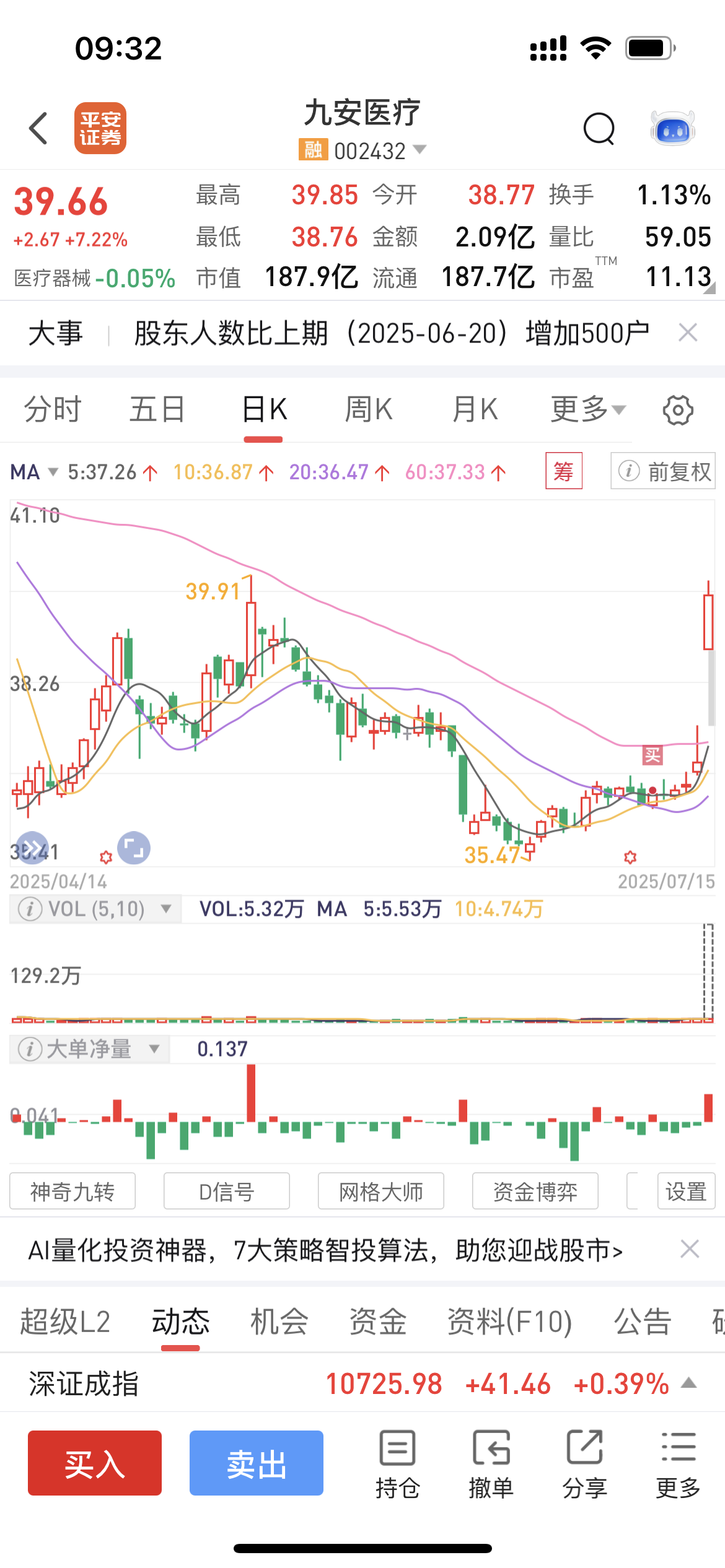
Task: Change 前复权 price adjustment setting
Action: (663, 471)
